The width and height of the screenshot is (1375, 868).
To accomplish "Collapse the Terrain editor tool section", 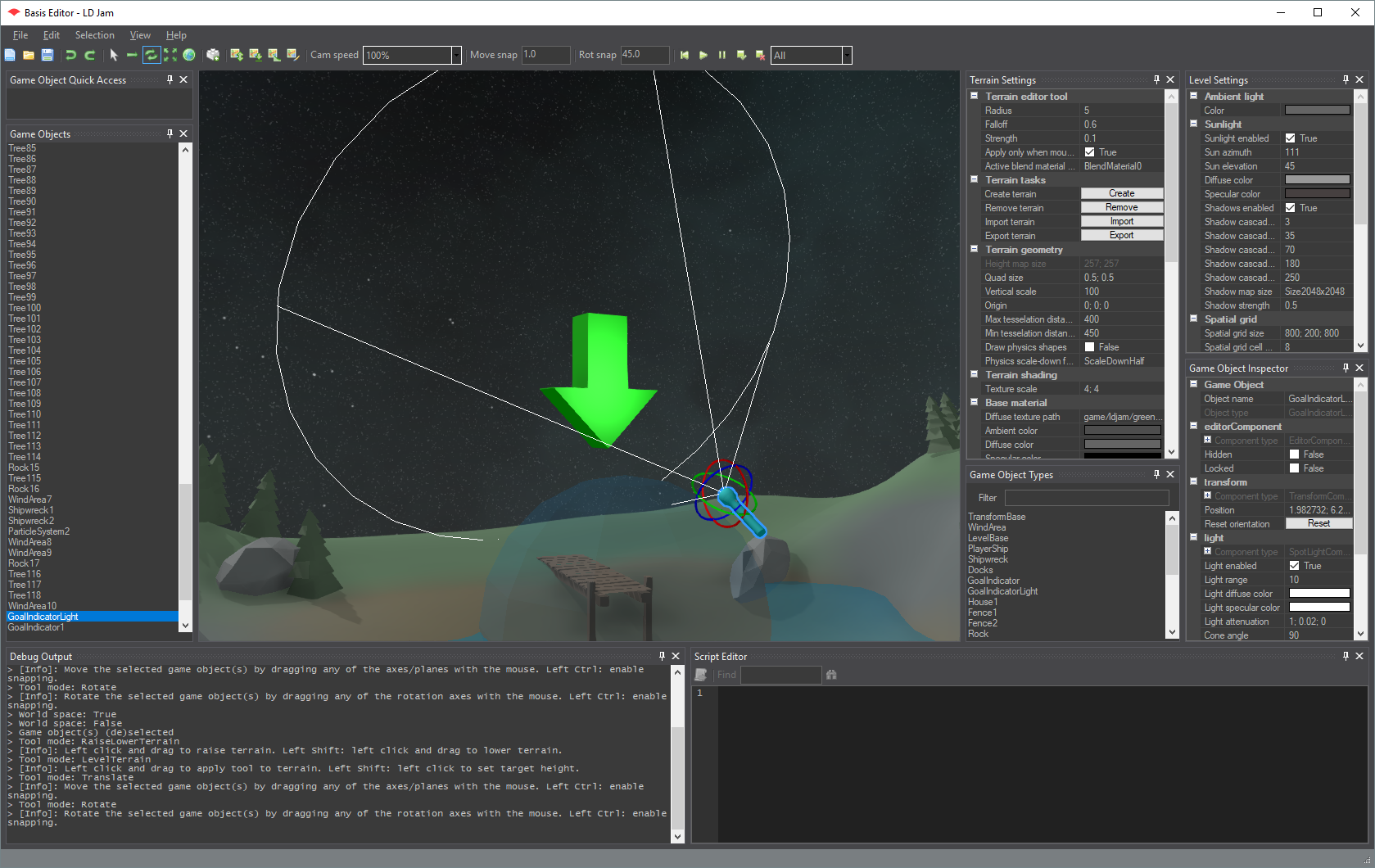I will (975, 96).
